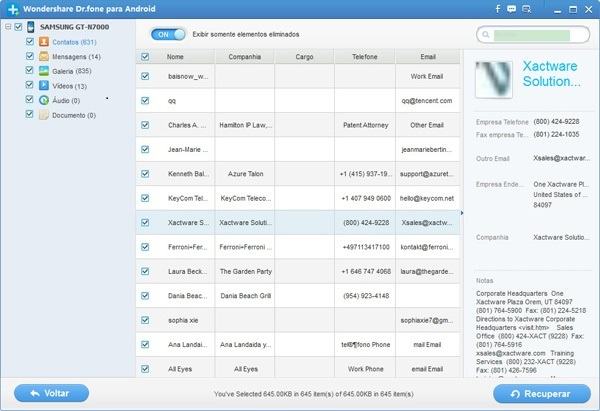The image size is (600, 411).
Task: Click the Voltar back button
Action: point(51,393)
